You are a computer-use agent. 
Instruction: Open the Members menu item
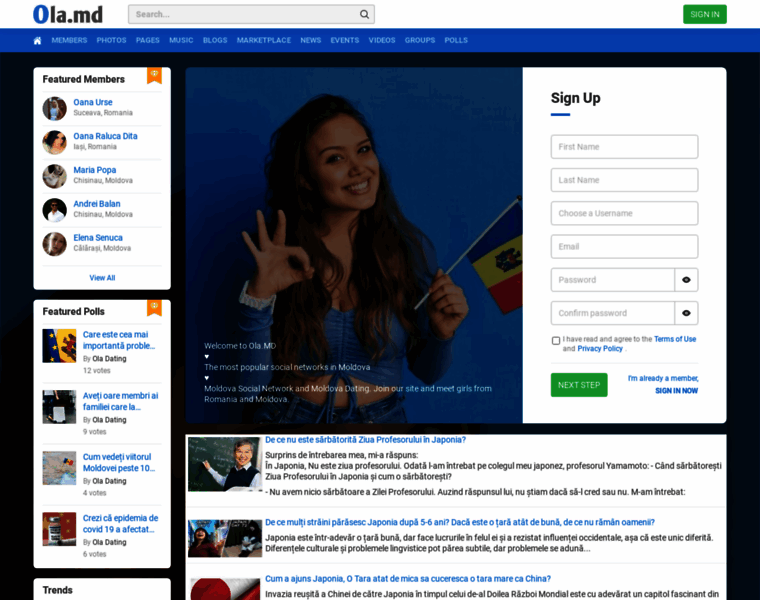point(69,40)
